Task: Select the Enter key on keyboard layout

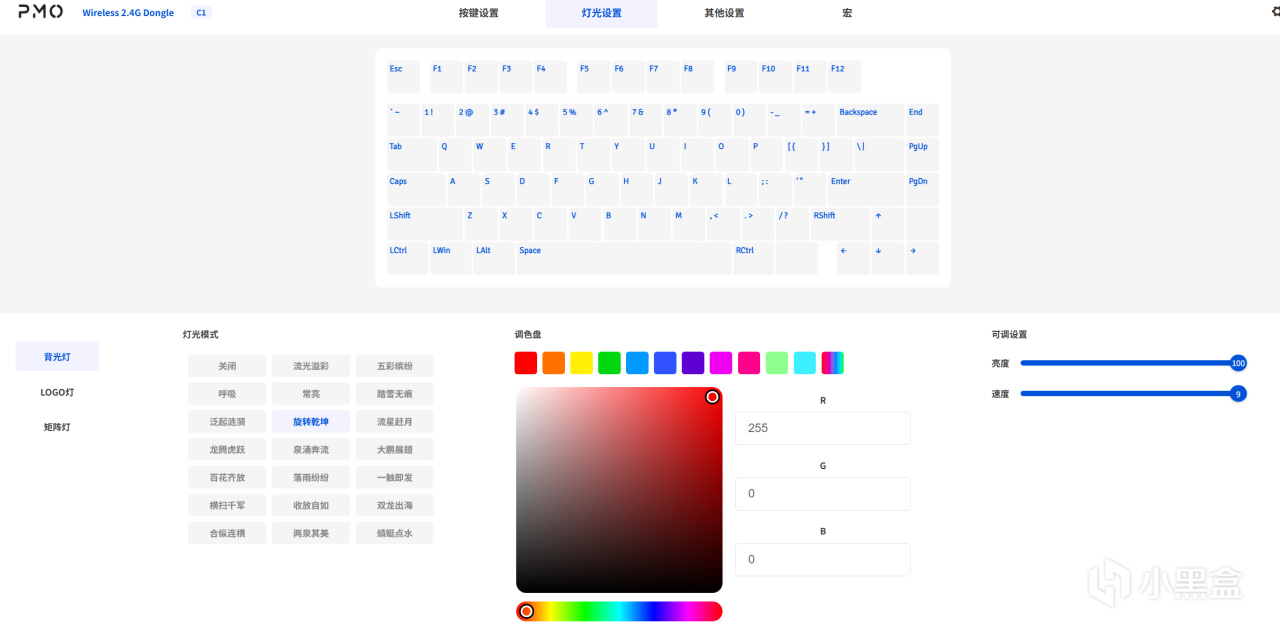Action: point(866,189)
